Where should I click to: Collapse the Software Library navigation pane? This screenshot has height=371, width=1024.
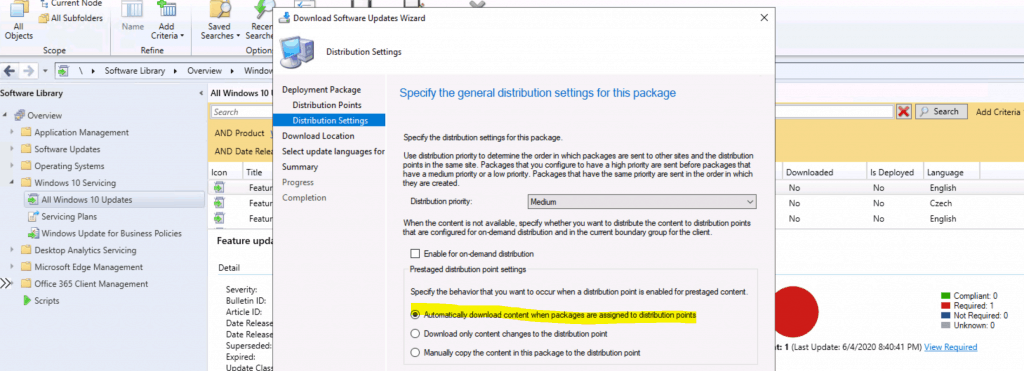click(x=200, y=94)
